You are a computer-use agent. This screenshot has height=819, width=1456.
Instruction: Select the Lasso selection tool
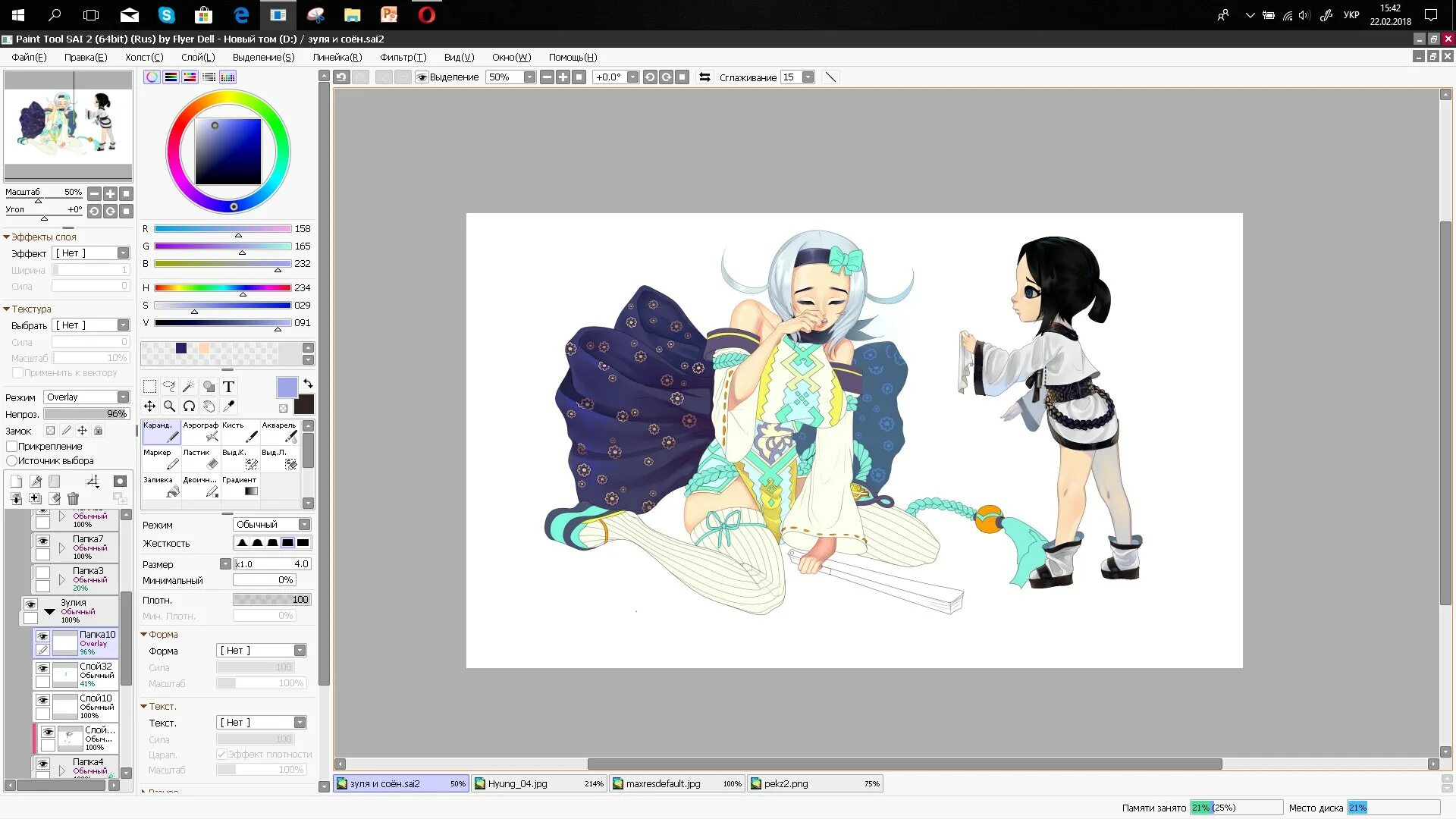[169, 387]
